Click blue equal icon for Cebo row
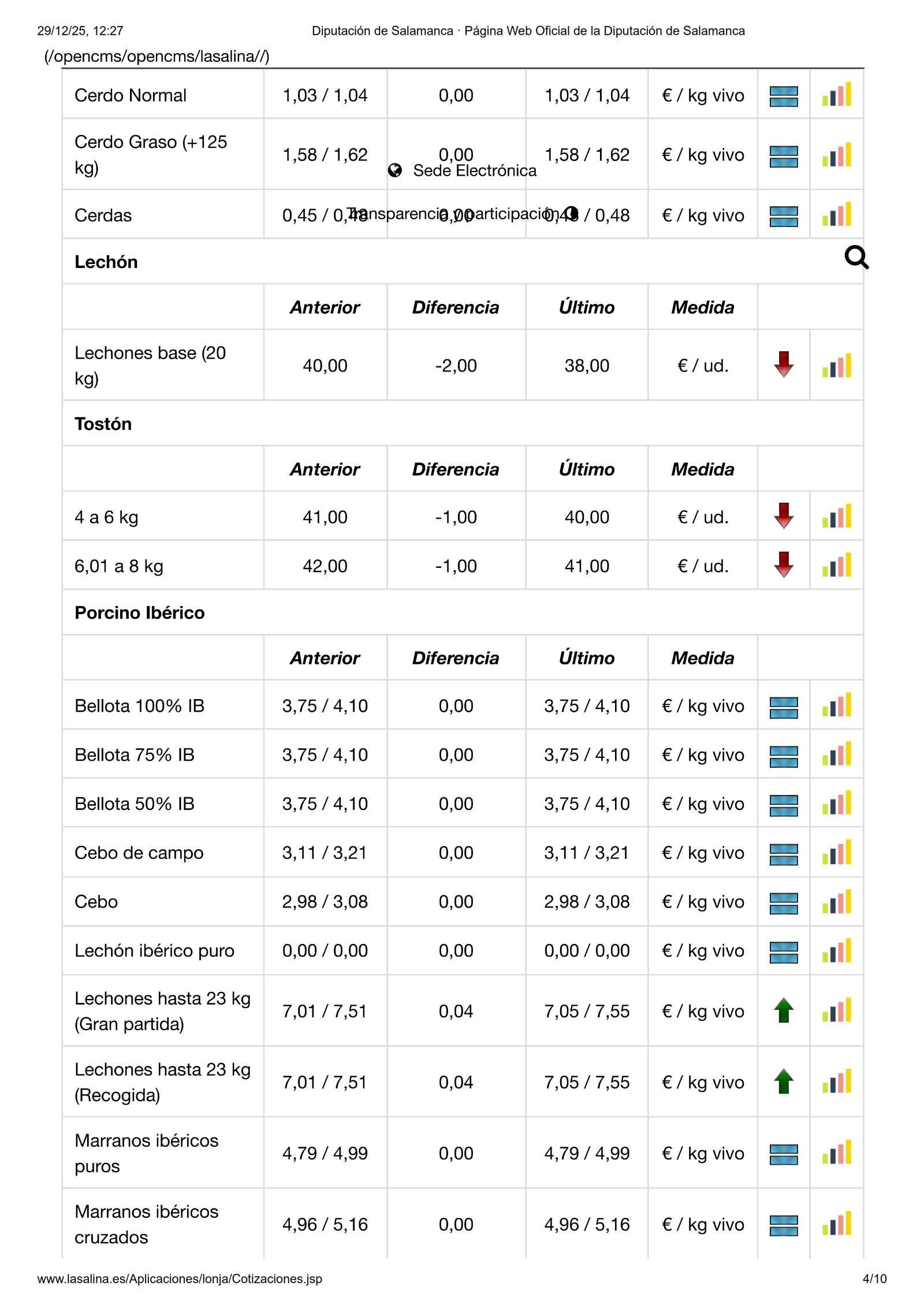Screen dimensions: 924x1308 tap(783, 902)
